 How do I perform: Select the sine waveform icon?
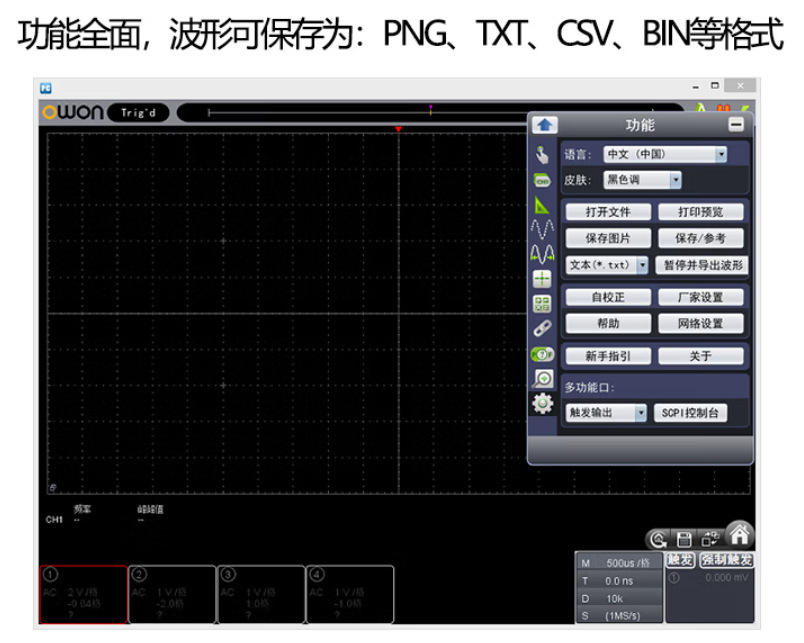click(542, 229)
